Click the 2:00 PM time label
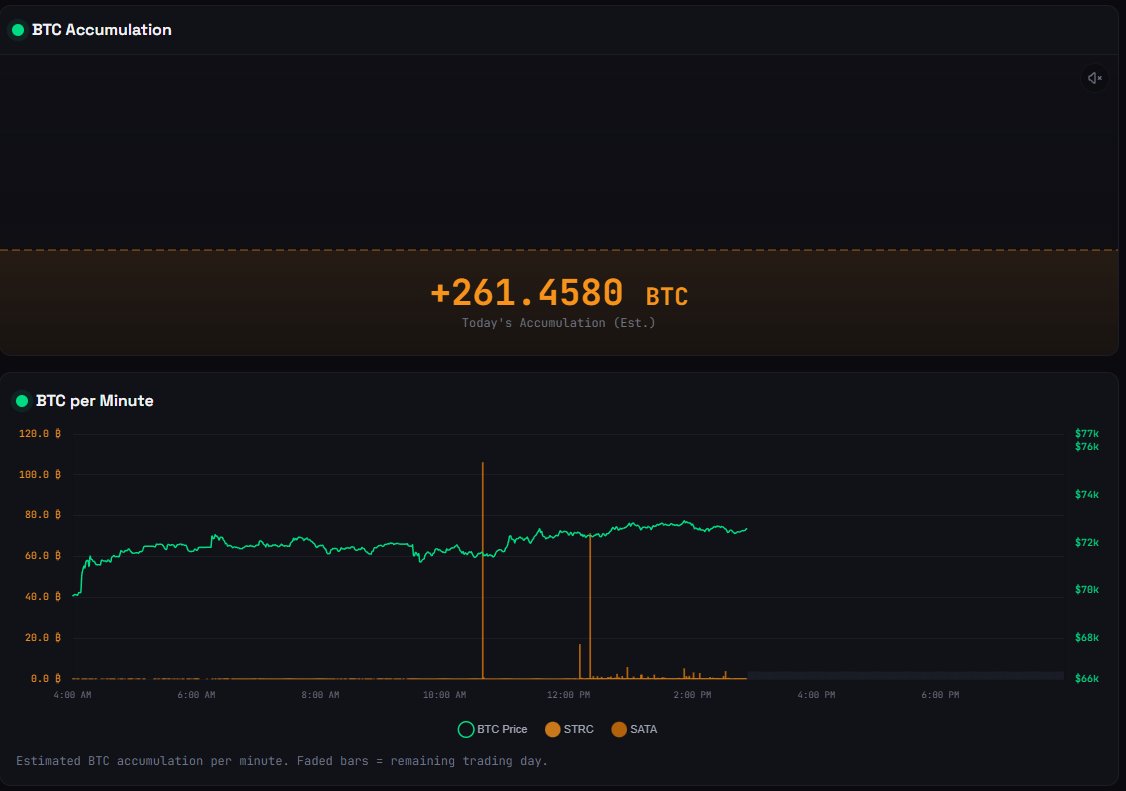The width and height of the screenshot is (1126, 791). (x=692, y=695)
